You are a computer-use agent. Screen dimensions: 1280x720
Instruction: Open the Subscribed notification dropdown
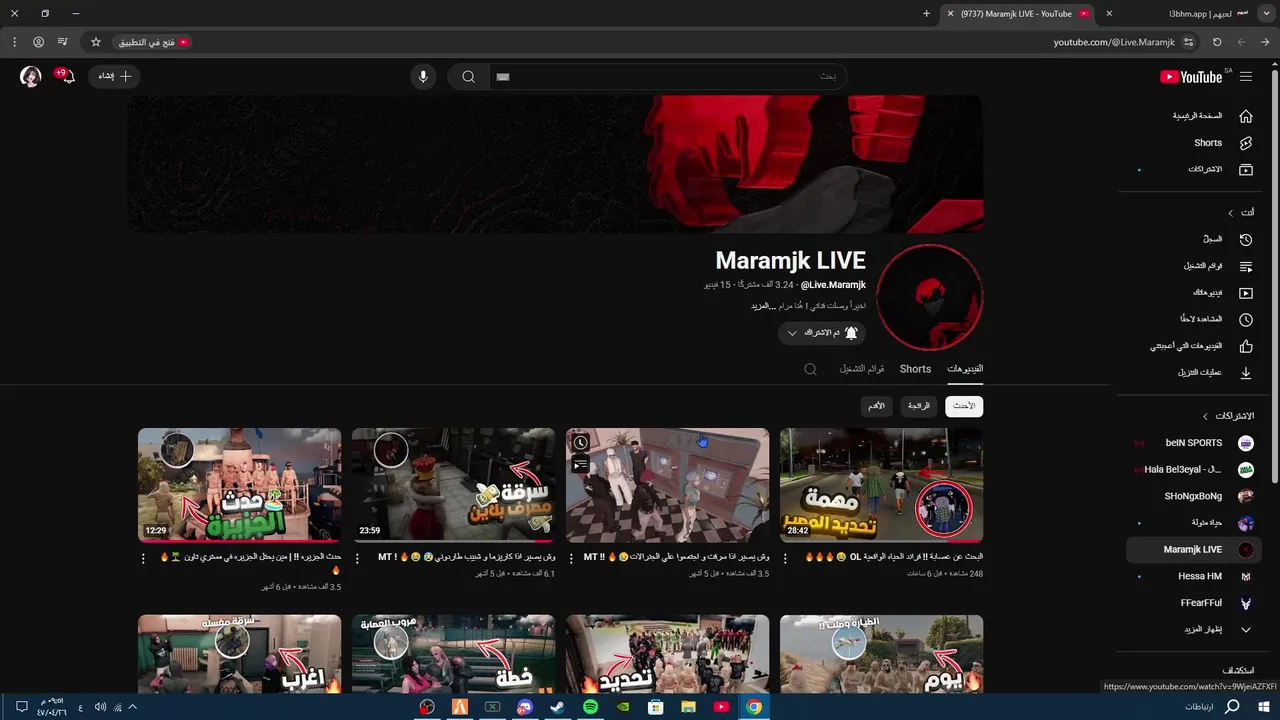(822, 332)
